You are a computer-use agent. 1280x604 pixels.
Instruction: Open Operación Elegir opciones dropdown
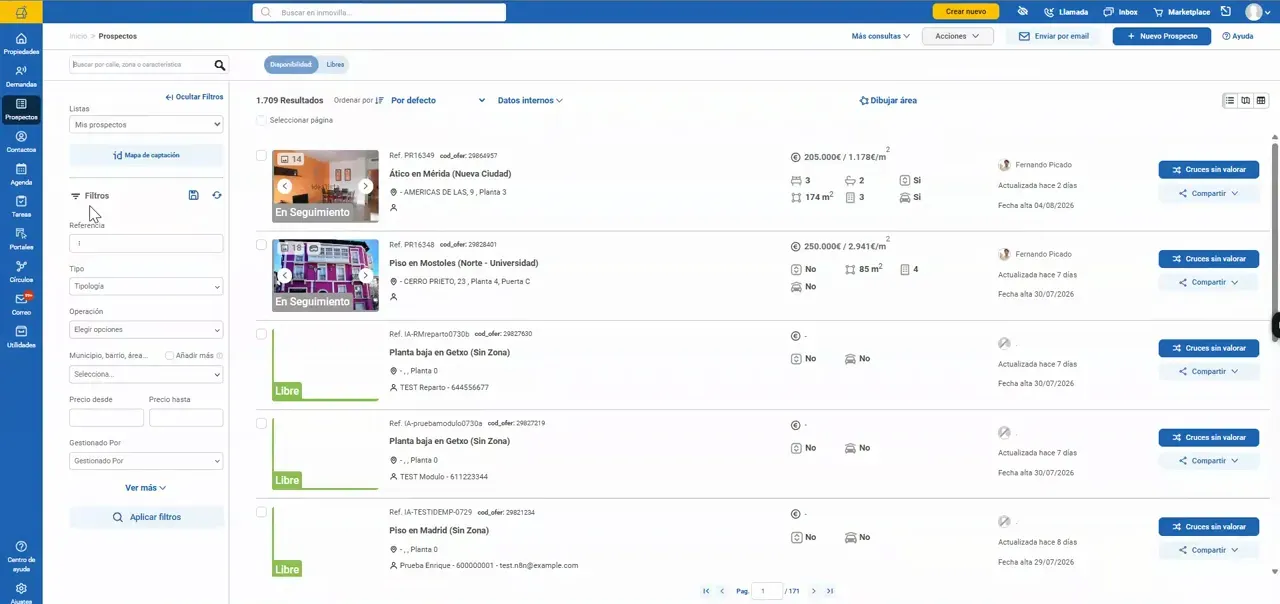pos(146,330)
